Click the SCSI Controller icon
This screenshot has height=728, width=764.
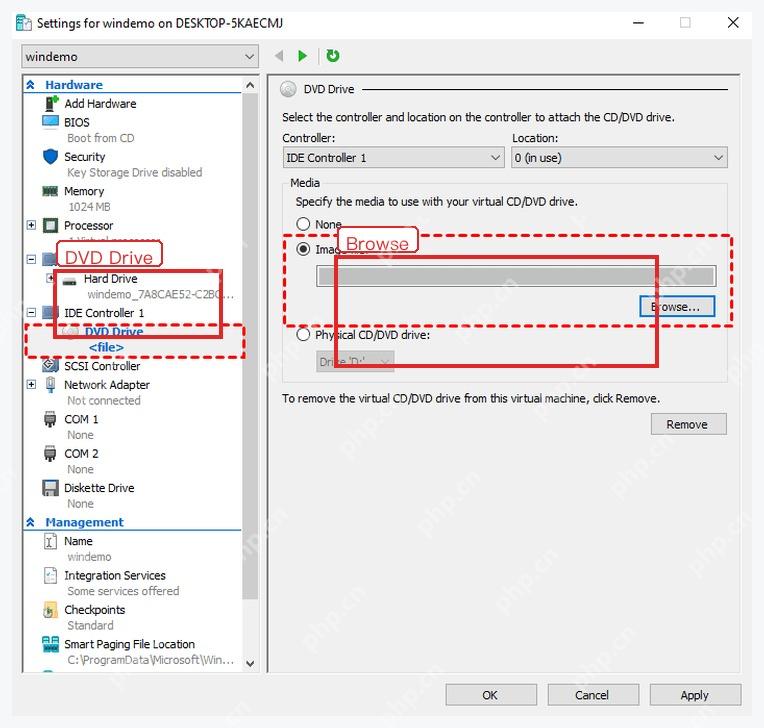click(x=50, y=365)
